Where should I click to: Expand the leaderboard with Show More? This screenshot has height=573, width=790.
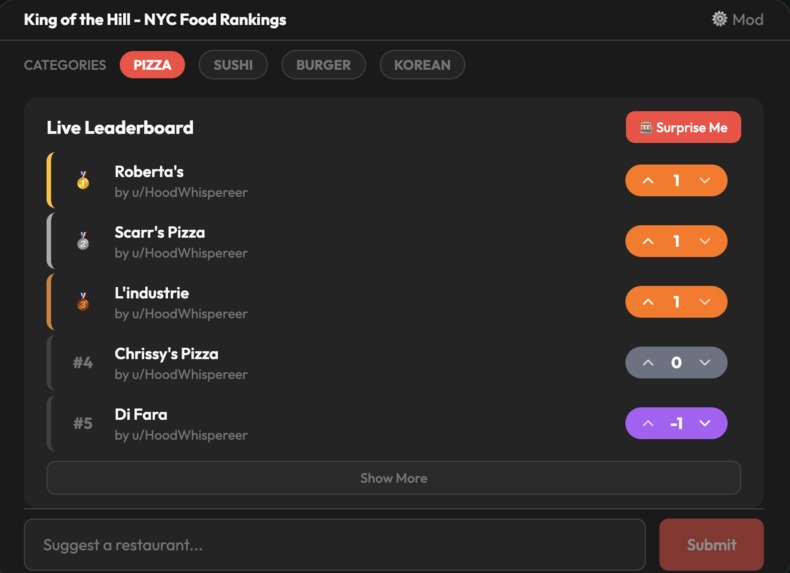tap(393, 478)
